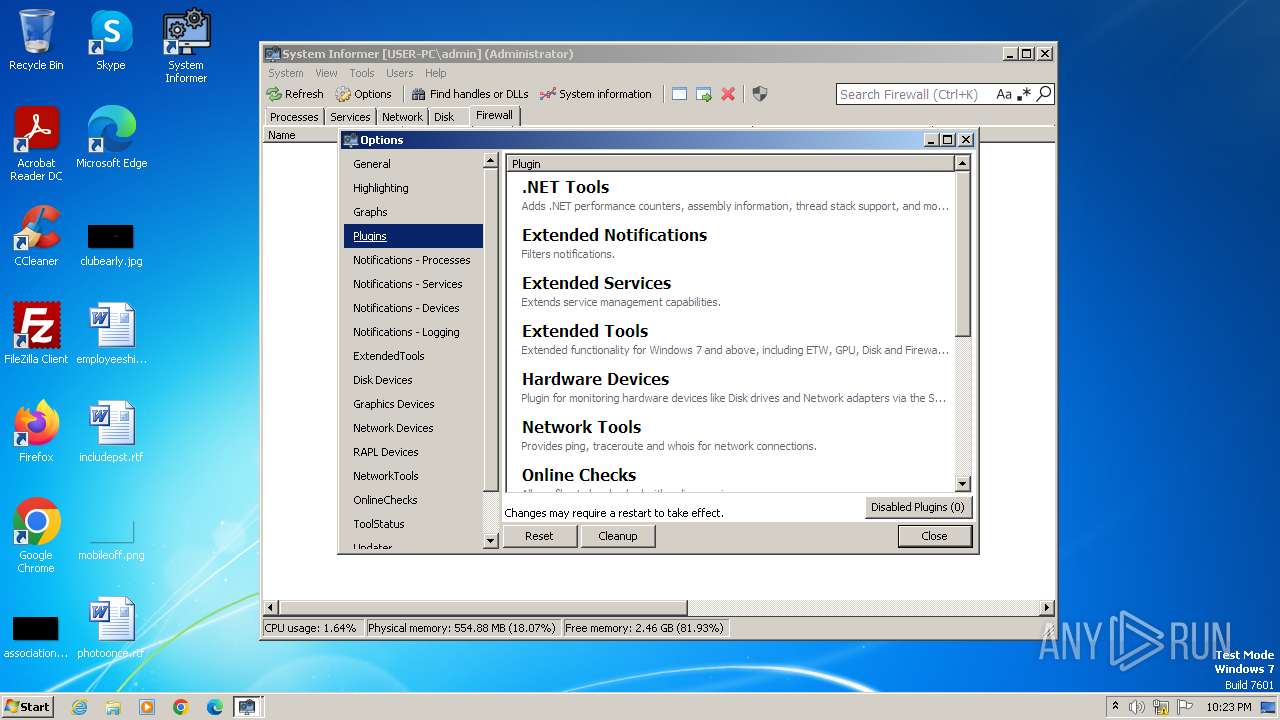Toggle regex search option (.*)
1280x720 pixels.
point(1024,94)
